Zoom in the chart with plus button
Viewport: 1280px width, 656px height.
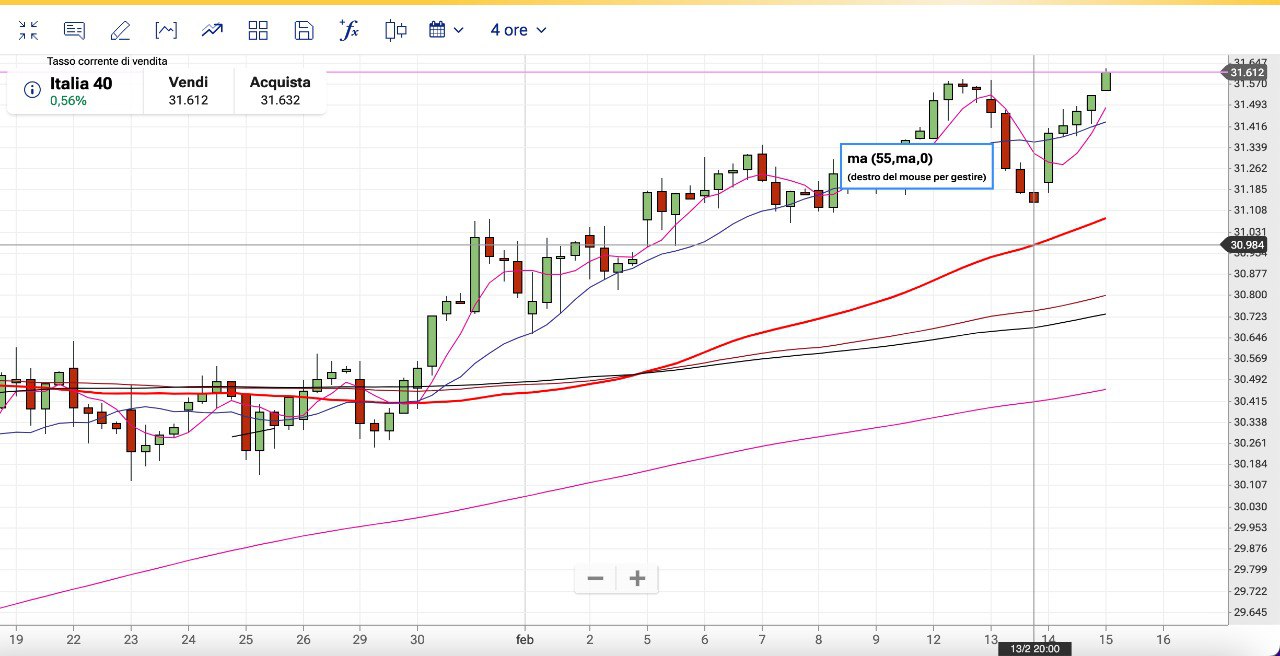(637, 578)
